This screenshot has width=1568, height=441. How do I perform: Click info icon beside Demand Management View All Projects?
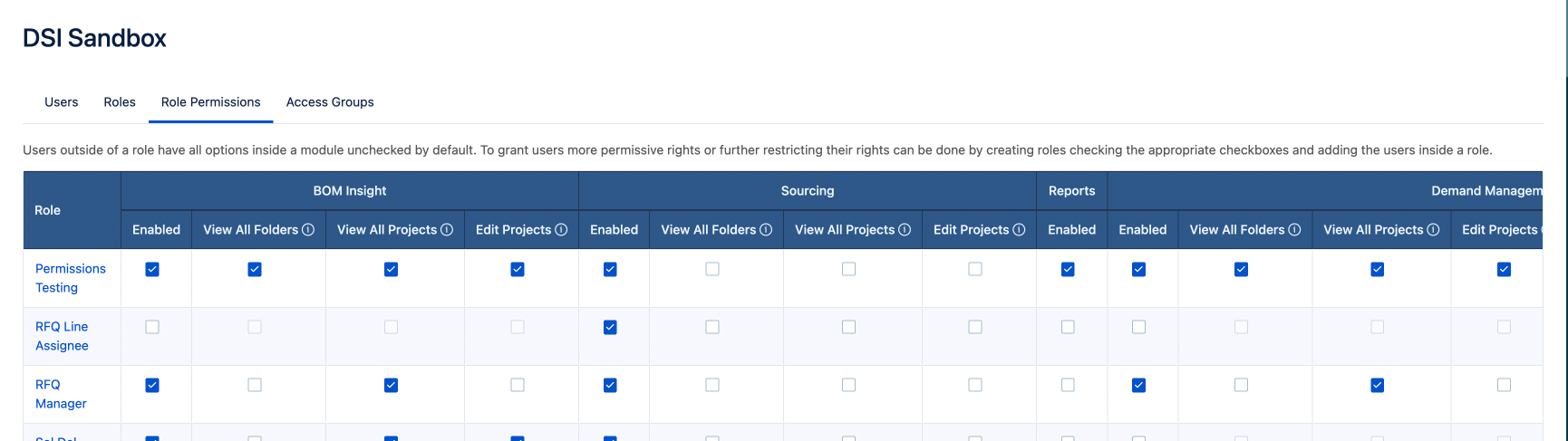click(x=1433, y=230)
